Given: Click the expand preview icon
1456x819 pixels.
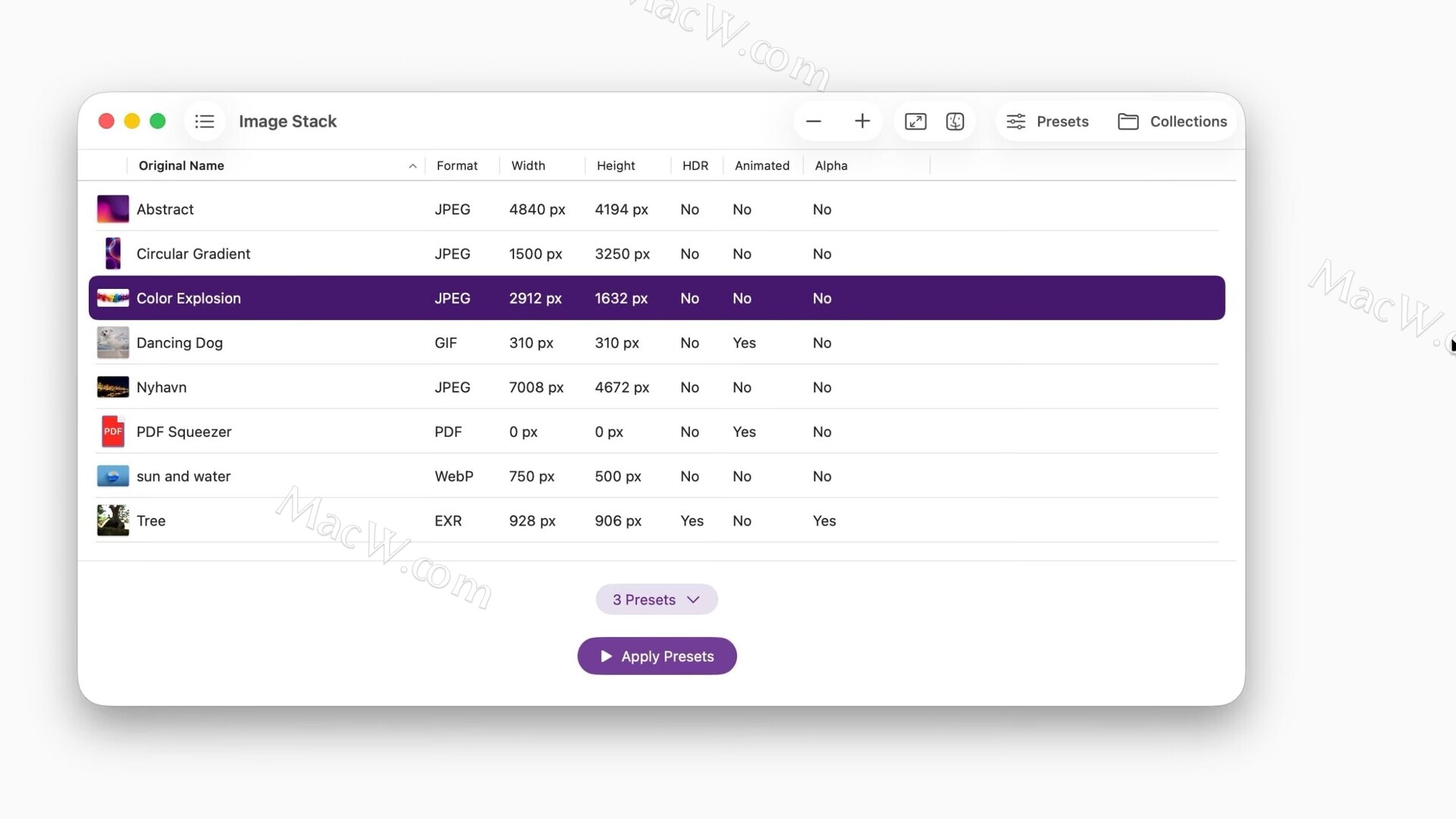Looking at the screenshot, I should 915,121.
